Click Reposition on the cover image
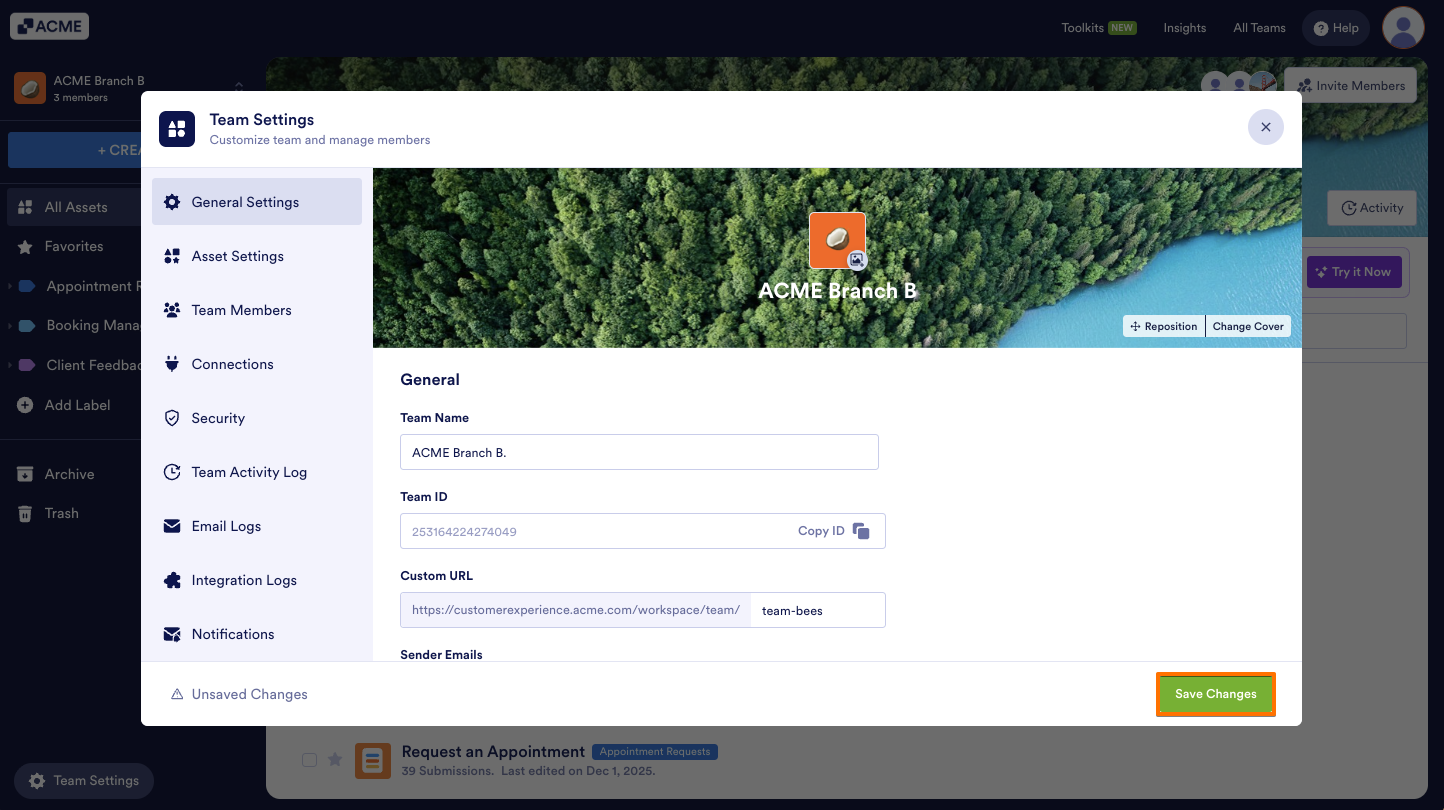This screenshot has height=810, width=1444. (1163, 326)
